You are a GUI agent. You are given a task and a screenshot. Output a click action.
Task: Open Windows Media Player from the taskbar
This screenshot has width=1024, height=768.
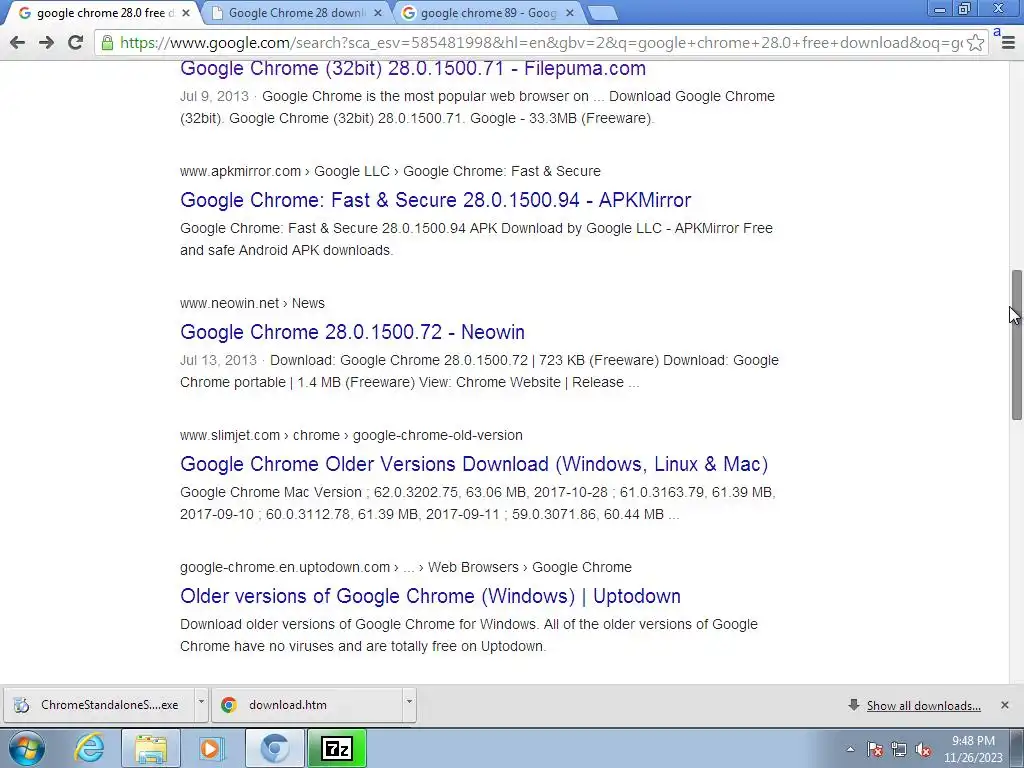pyautogui.click(x=212, y=748)
